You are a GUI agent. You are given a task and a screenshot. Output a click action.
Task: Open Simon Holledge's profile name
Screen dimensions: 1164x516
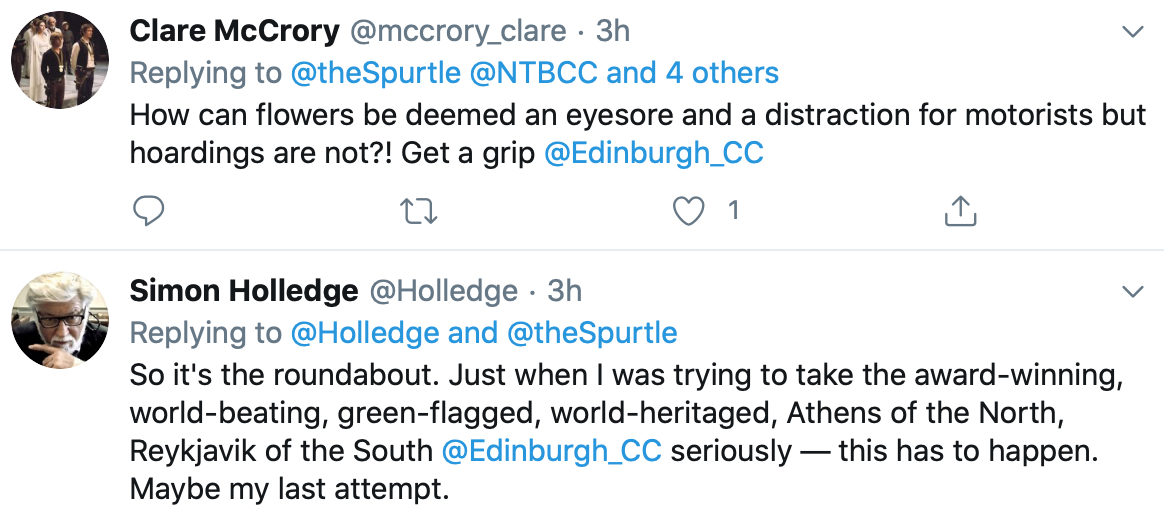[244, 292]
